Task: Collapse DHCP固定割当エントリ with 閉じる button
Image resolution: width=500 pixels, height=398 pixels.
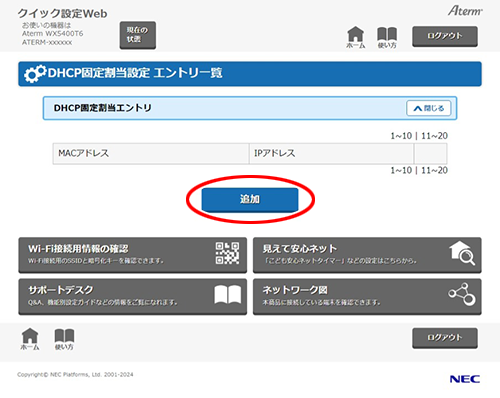Action: pos(429,108)
